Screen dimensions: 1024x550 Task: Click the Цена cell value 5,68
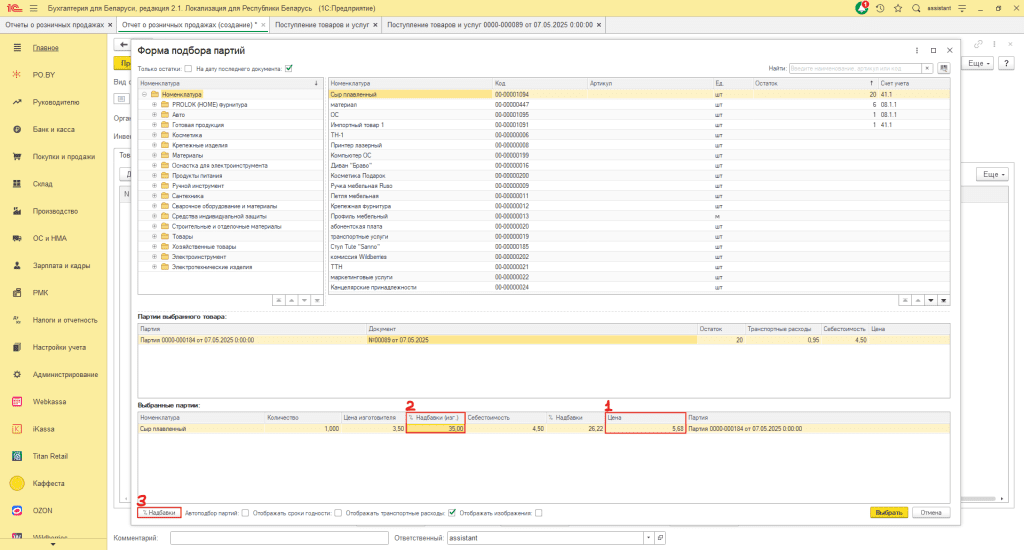[645, 429]
